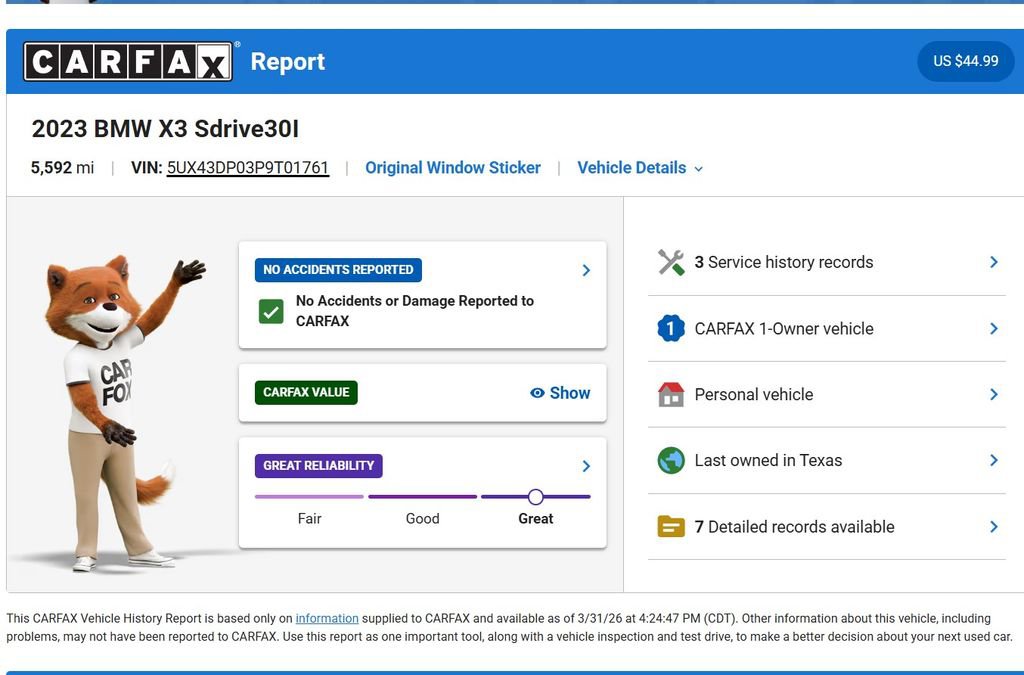The image size is (1024, 675).
Task: Click the globe icon beside Last owned in Texas
Action: tap(670, 460)
